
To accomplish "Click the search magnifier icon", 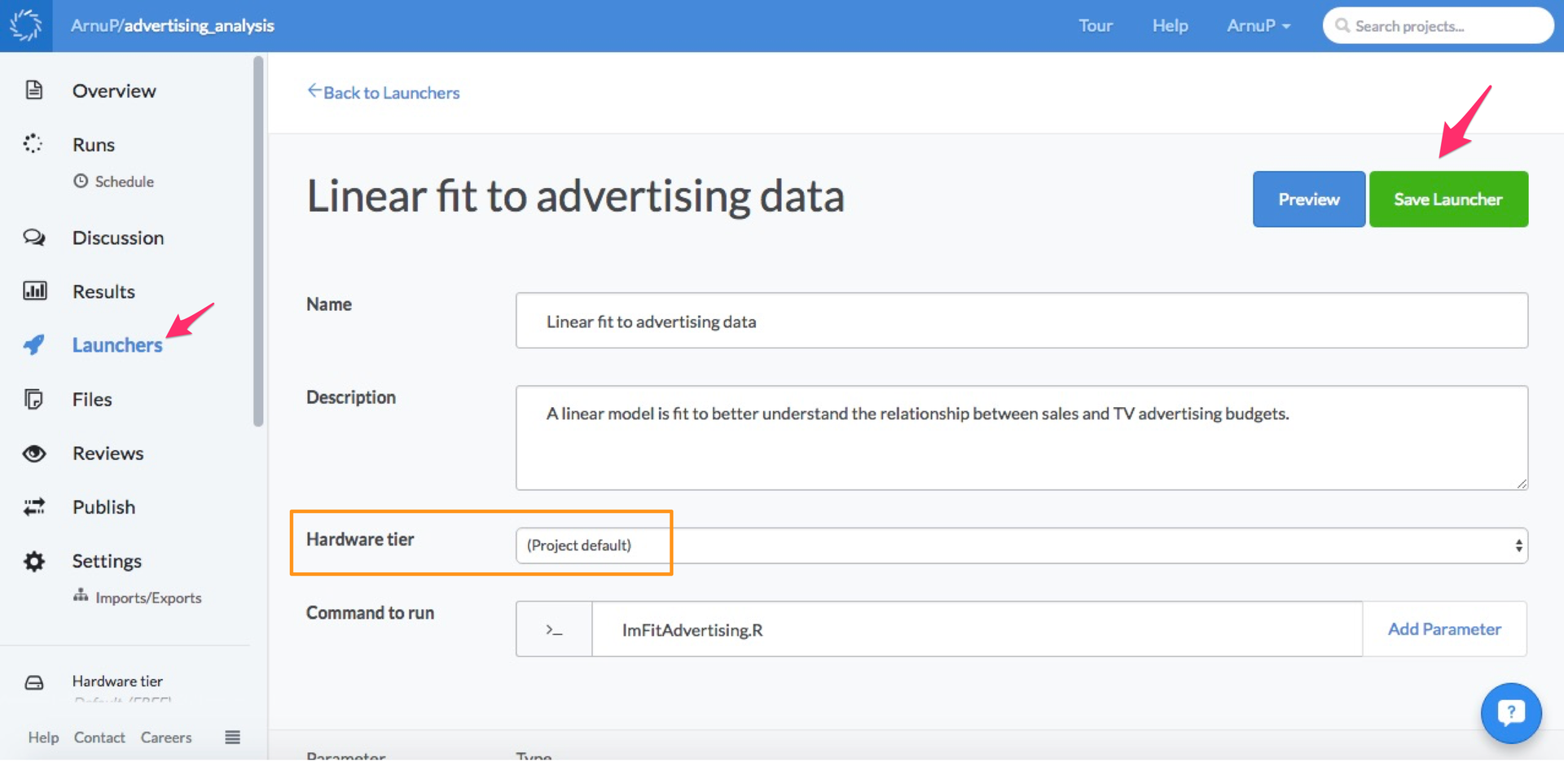I will click(1342, 26).
